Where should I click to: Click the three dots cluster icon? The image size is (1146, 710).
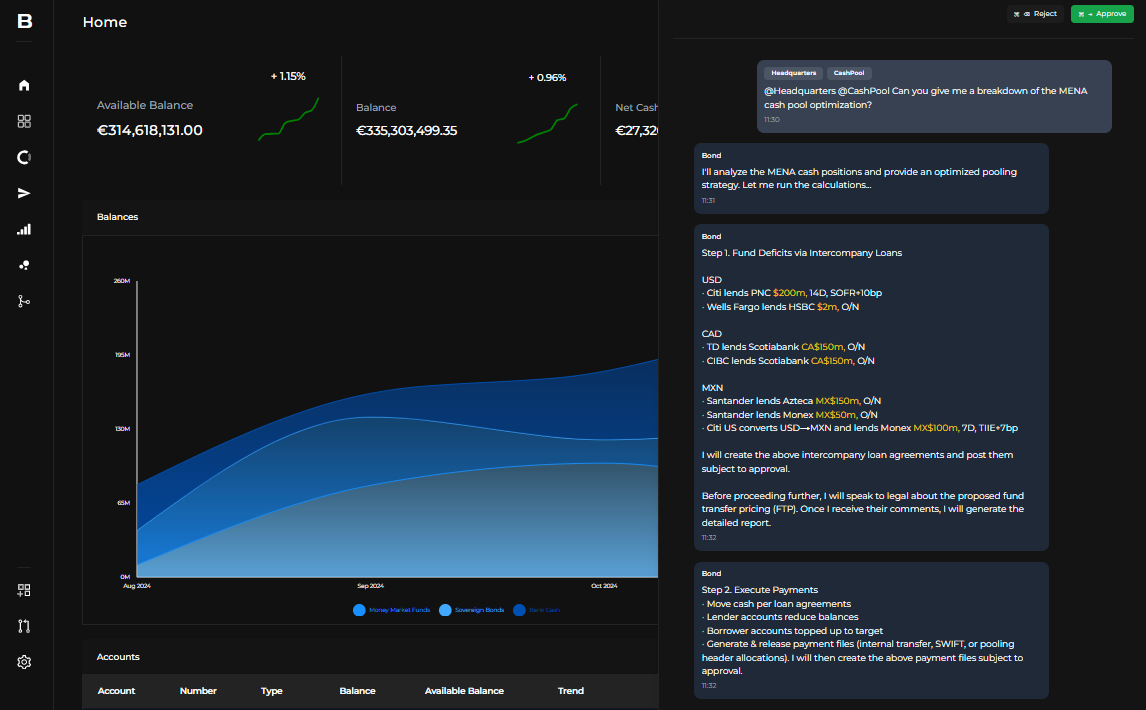tap(24, 265)
